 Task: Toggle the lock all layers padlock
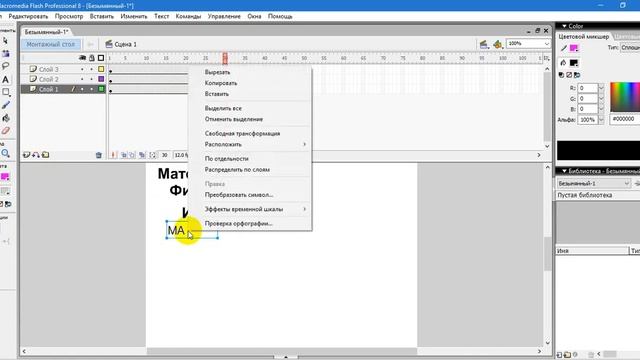coord(92,58)
